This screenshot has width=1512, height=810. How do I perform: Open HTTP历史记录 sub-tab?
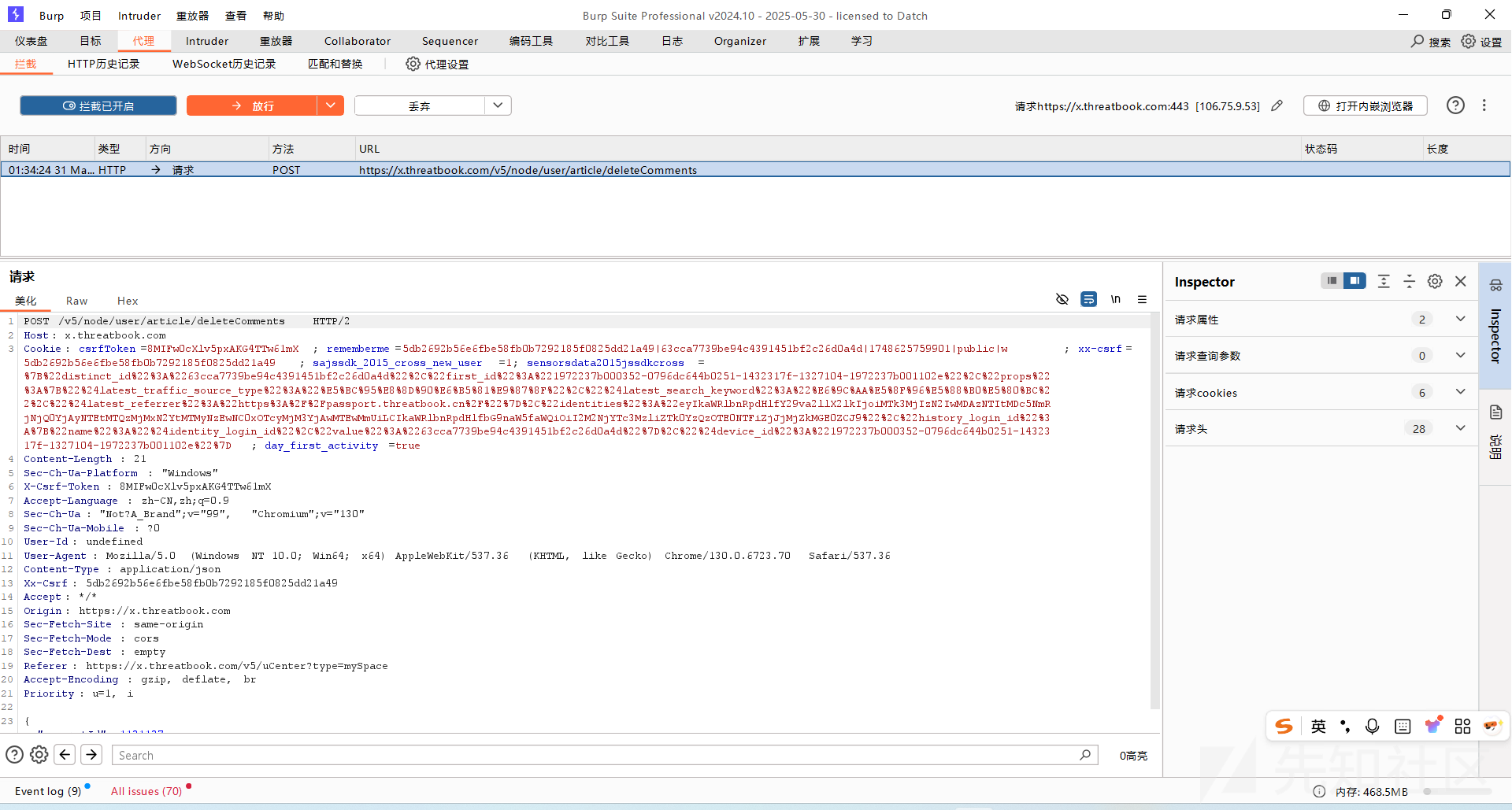click(104, 64)
